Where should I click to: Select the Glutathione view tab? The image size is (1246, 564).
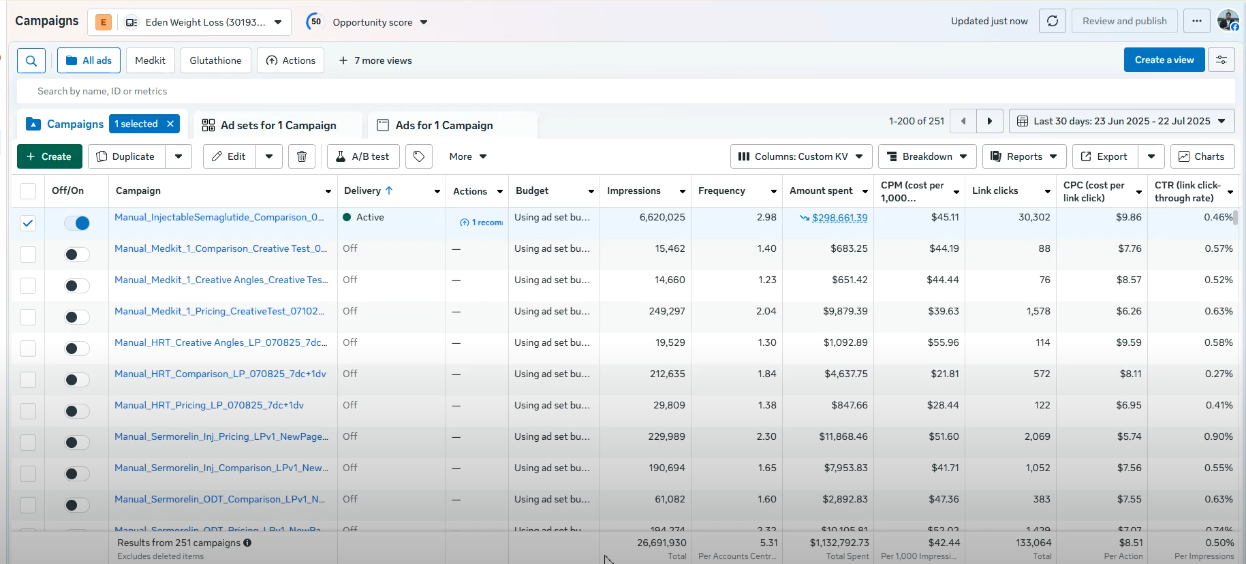point(215,60)
